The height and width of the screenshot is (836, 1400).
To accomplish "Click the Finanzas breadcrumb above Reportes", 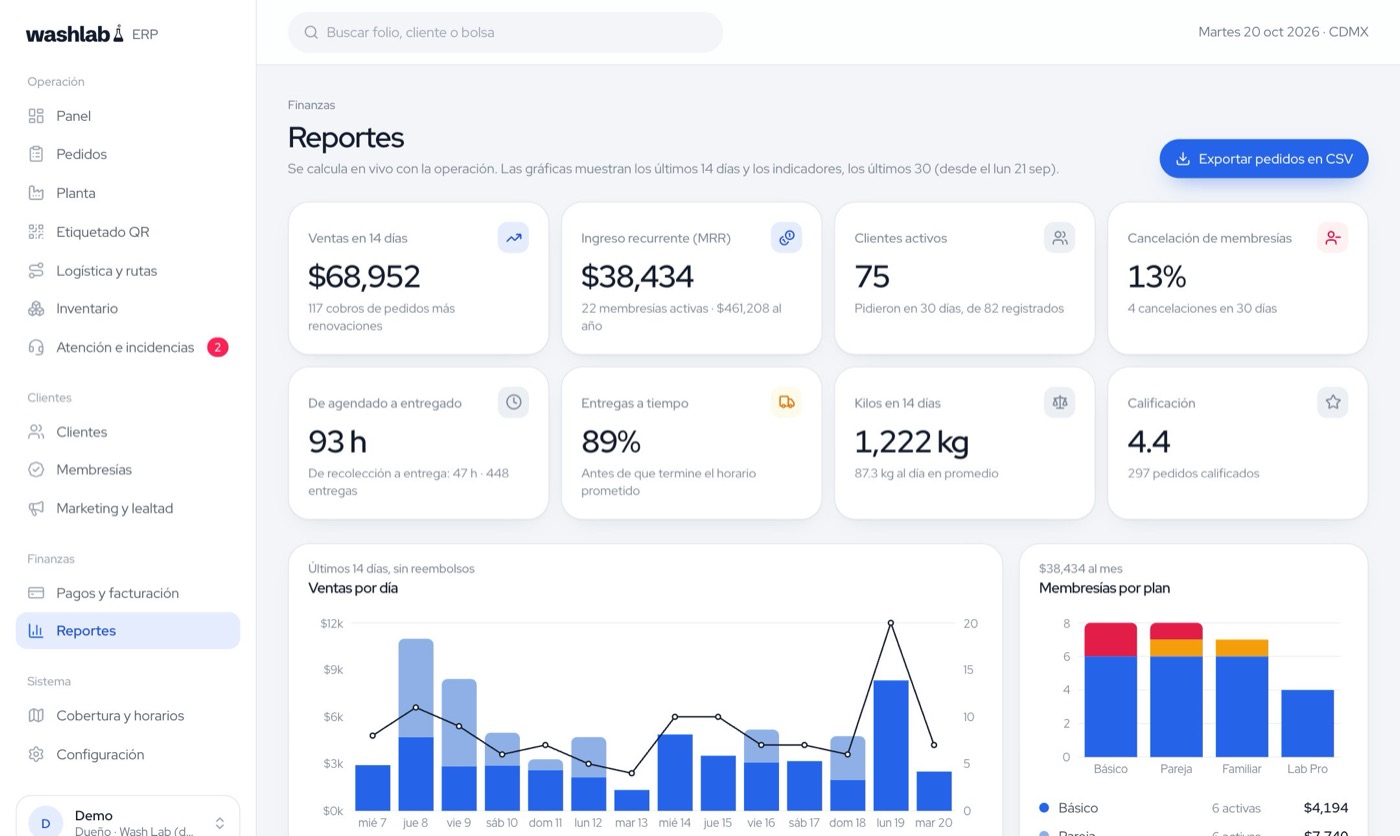I will (x=311, y=105).
